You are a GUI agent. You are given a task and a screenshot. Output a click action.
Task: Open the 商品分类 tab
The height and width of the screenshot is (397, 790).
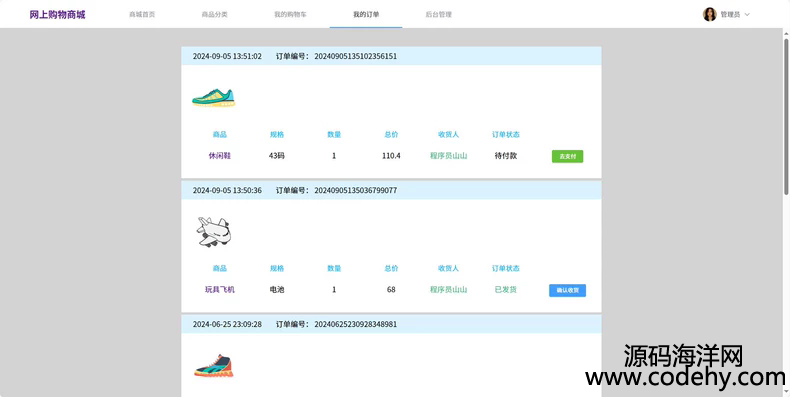215,15
